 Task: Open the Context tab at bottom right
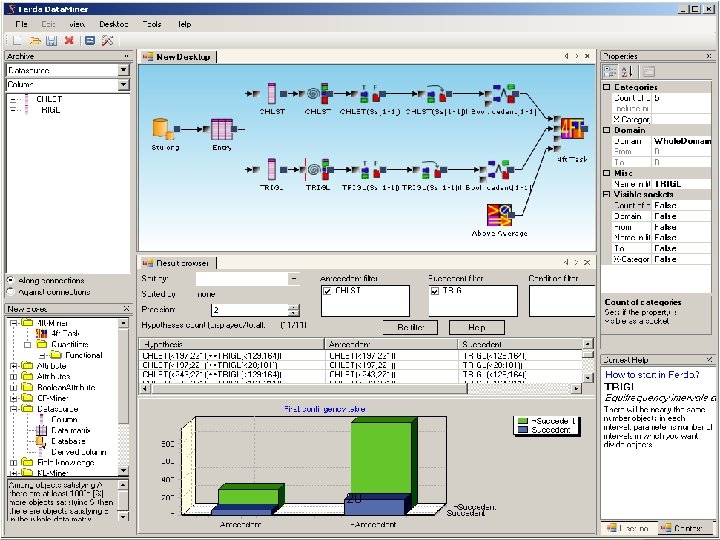tap(685, 529)
